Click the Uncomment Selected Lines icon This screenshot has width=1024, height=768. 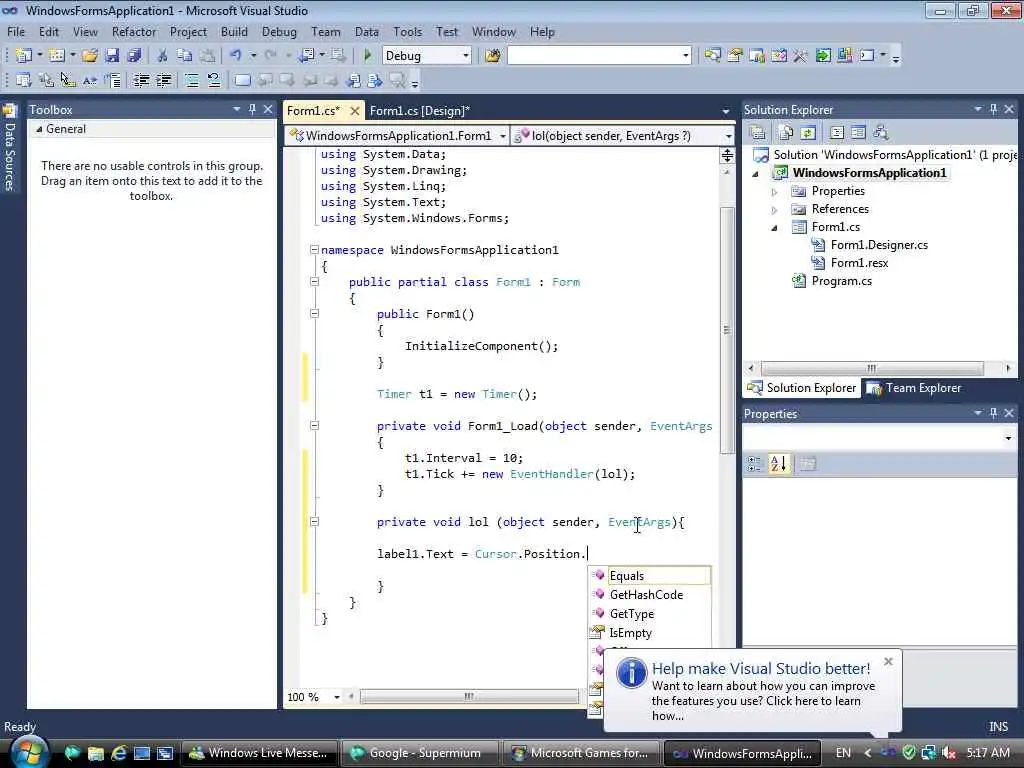(x=214, y=80)
